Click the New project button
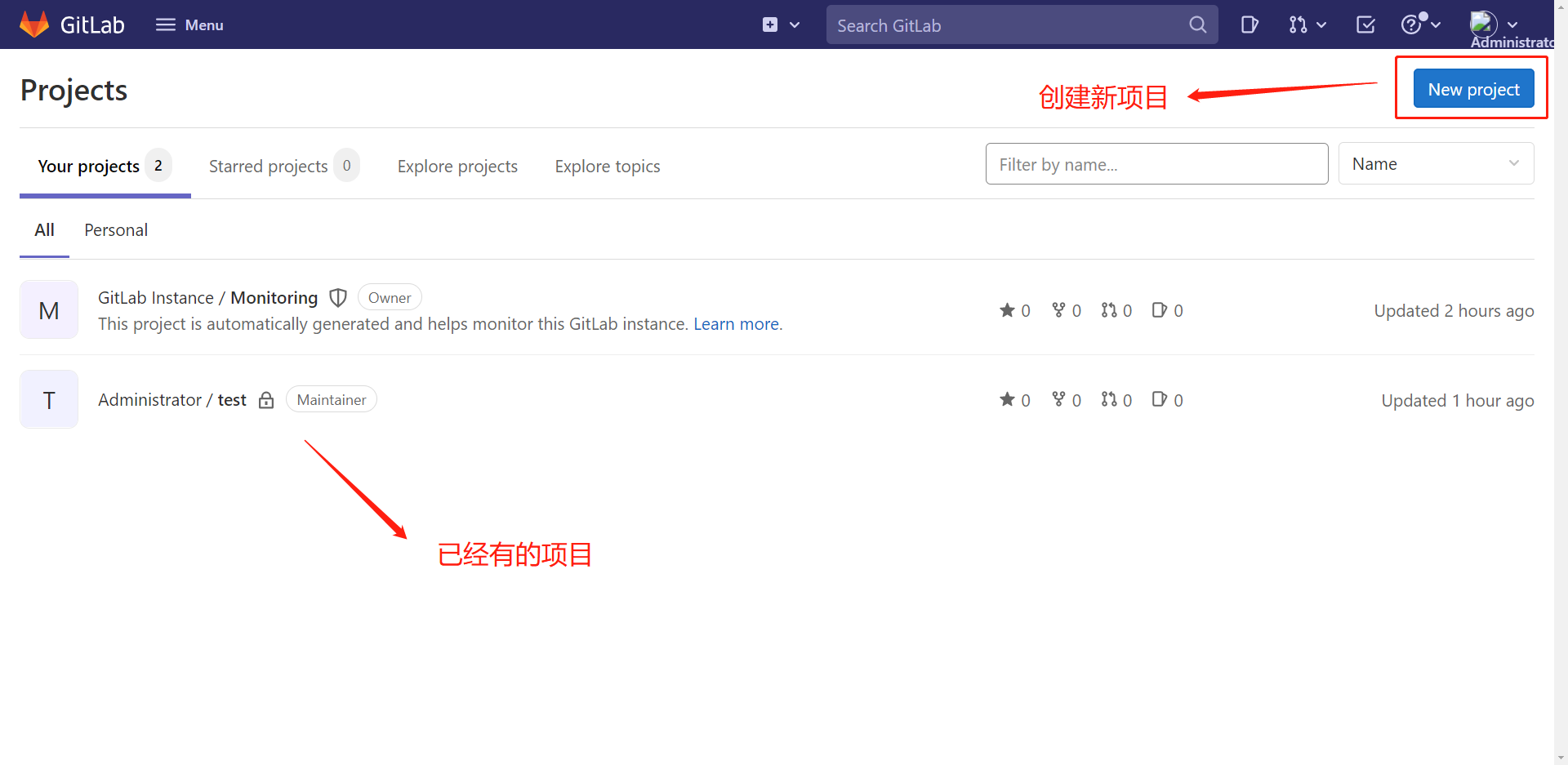Screen dimensions: 1568x765 tap(1472, 88)
